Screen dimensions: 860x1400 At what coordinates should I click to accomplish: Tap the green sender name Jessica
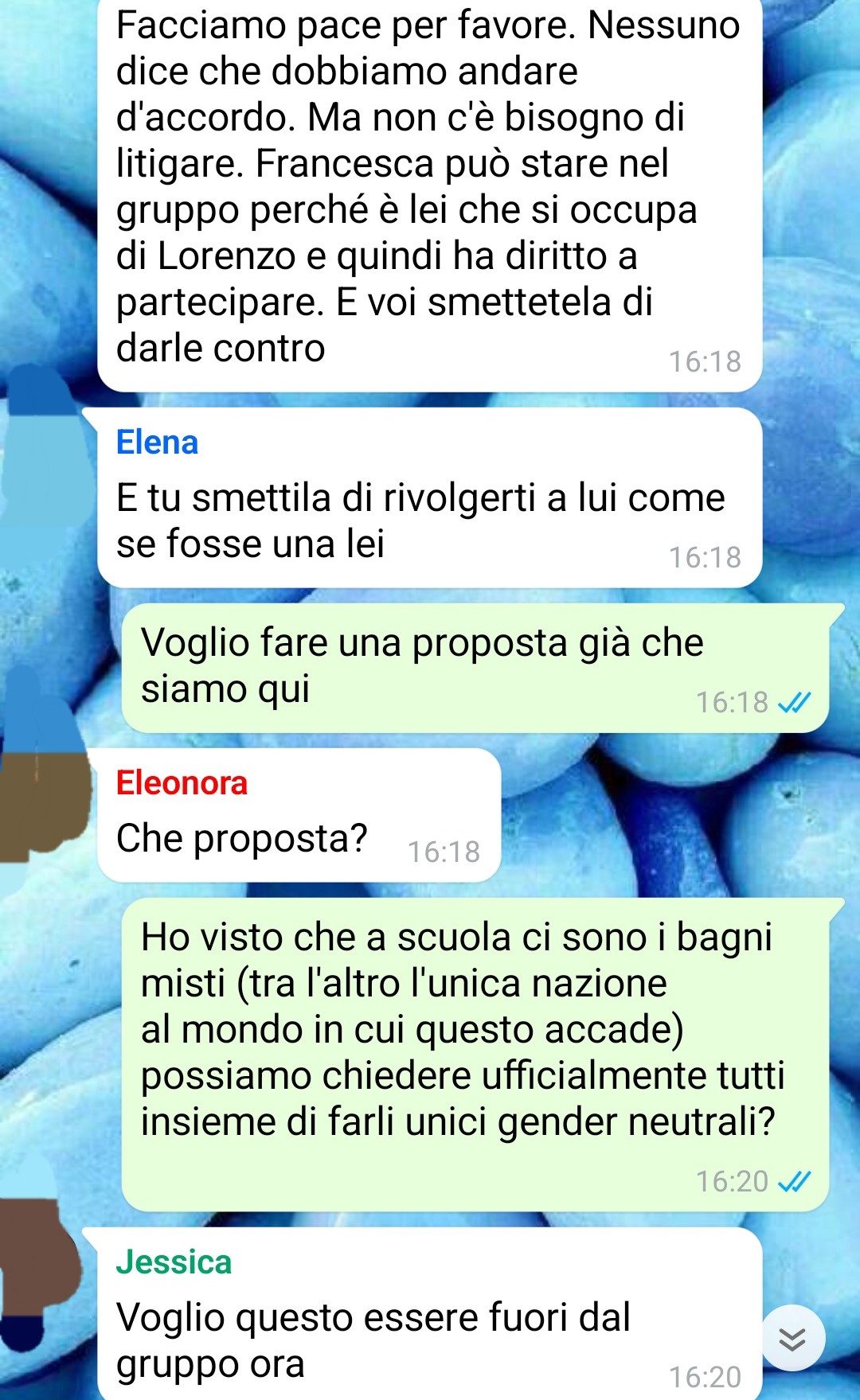174,1262
